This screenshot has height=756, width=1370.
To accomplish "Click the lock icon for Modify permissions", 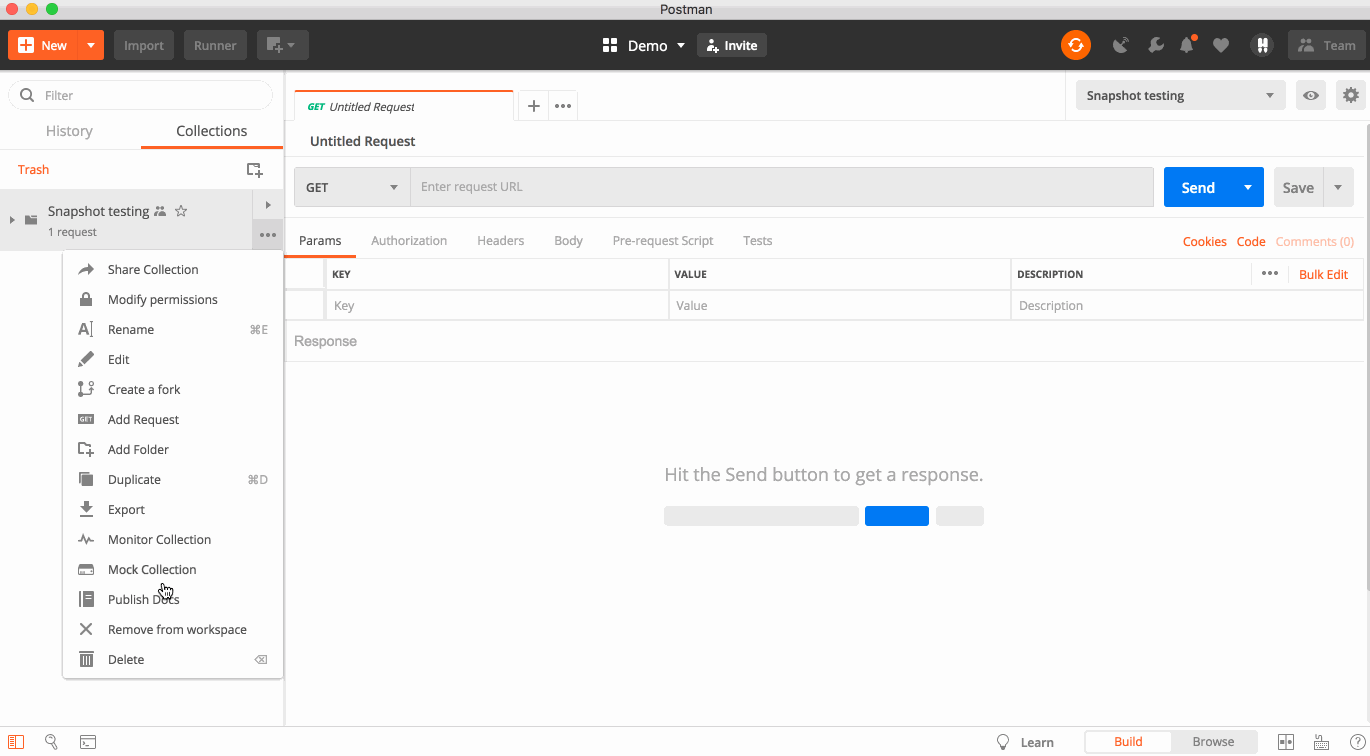I will tap(86, 299).
